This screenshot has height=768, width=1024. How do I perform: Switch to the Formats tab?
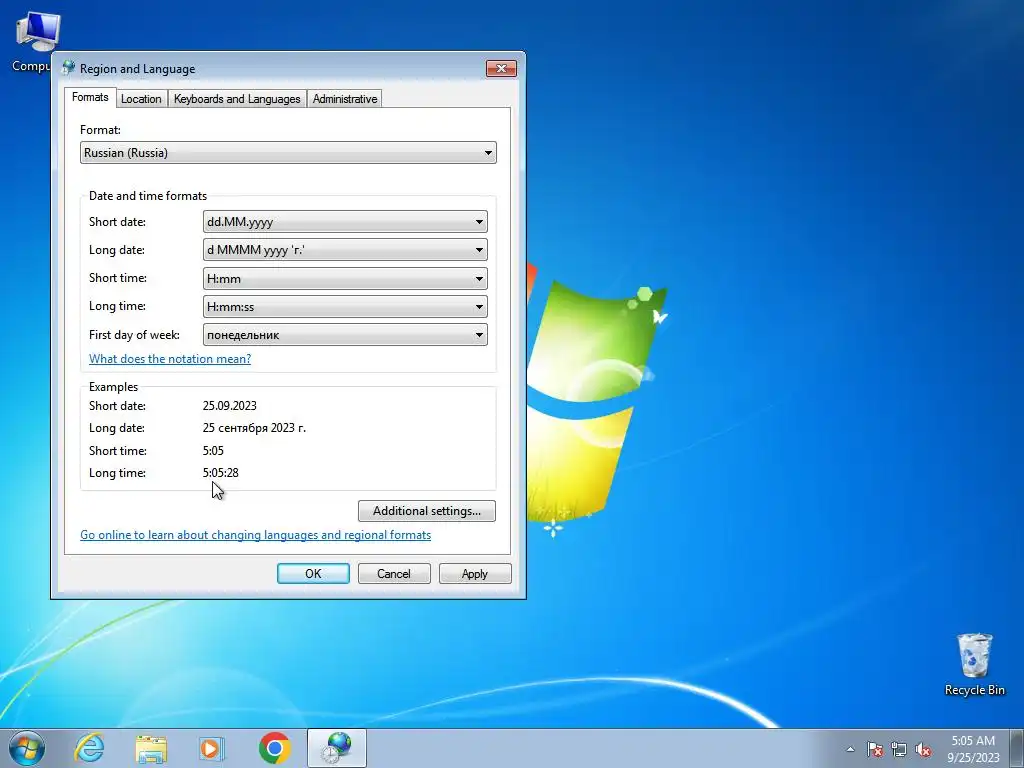pyautogui.click(x=90, y=97)
